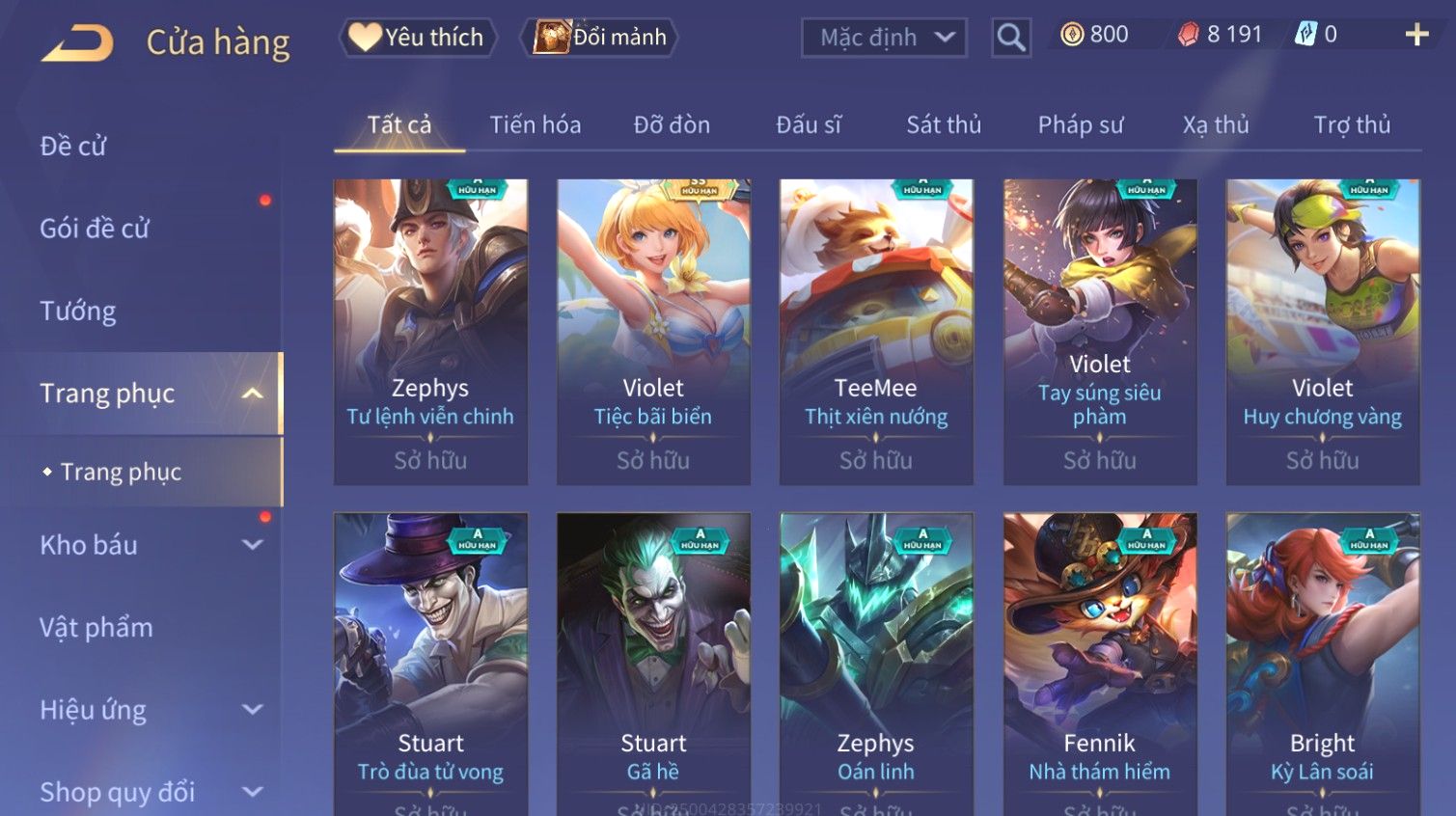Switch to the Sát thủ tab

[944, 125]
